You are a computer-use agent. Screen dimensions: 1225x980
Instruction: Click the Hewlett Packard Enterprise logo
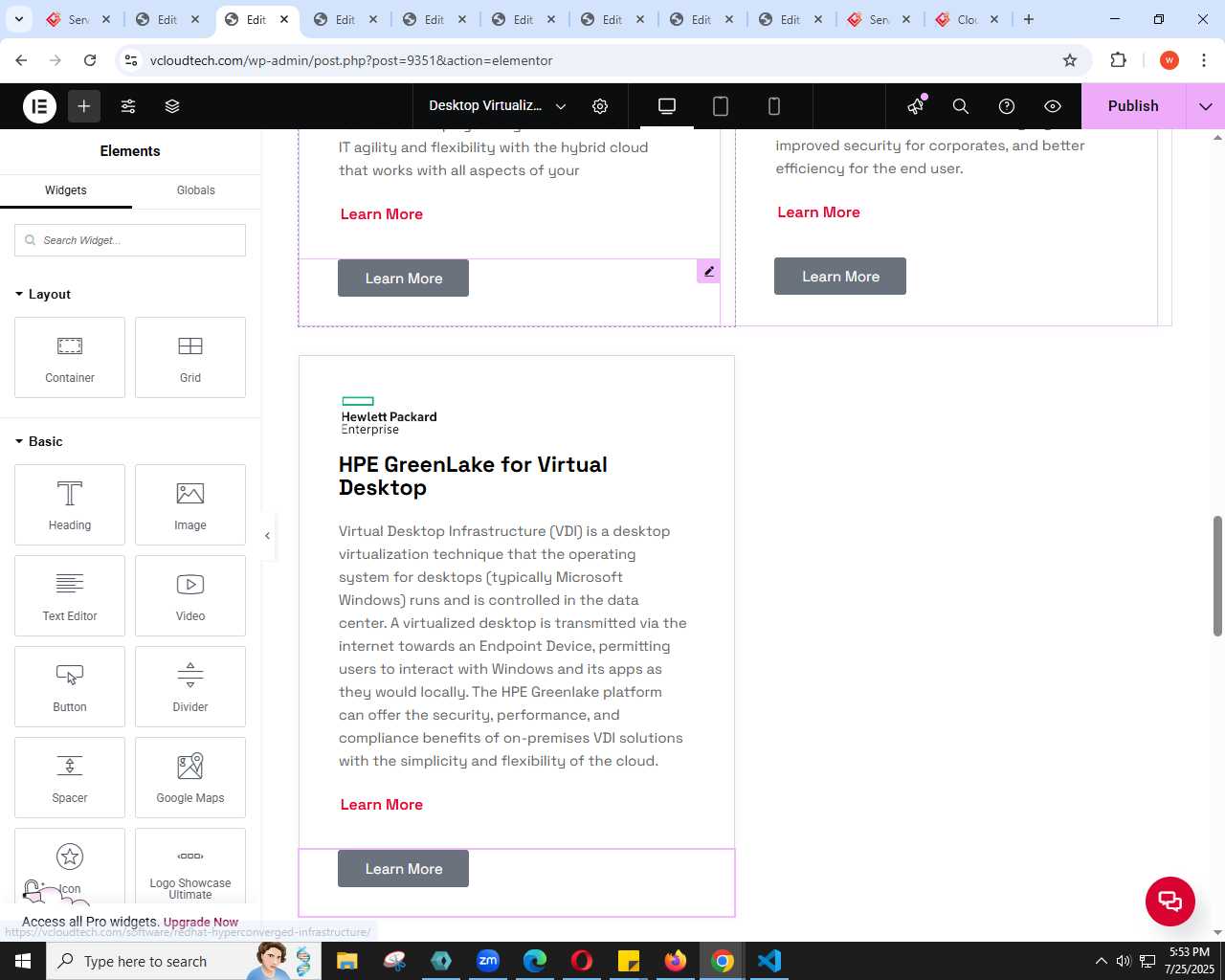click(389, 415)
